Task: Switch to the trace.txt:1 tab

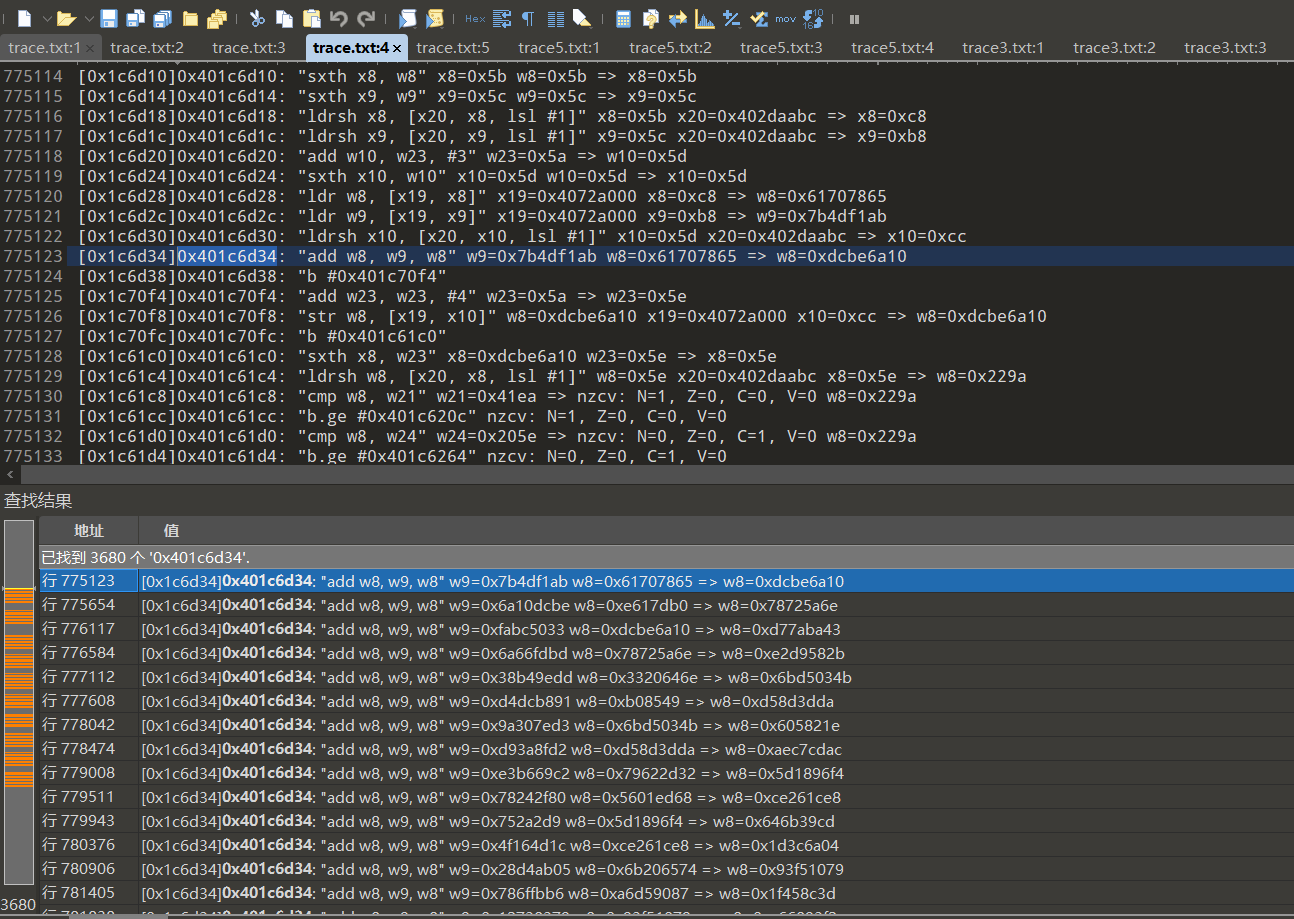Action: [43, 47]
